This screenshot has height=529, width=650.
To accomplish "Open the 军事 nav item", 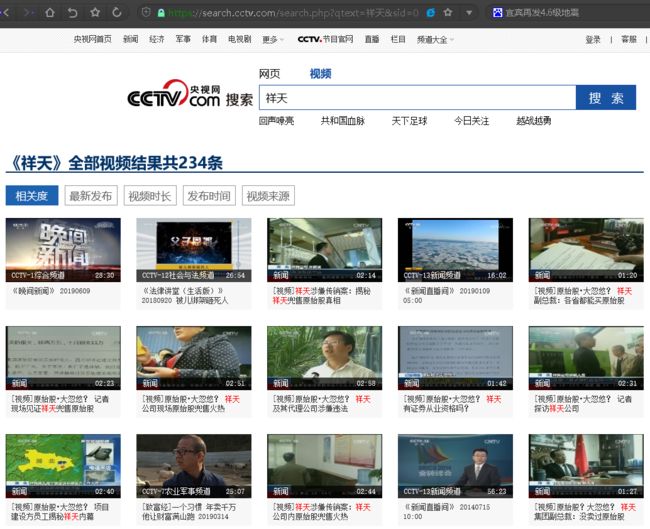I will click(x=183, y=39).
